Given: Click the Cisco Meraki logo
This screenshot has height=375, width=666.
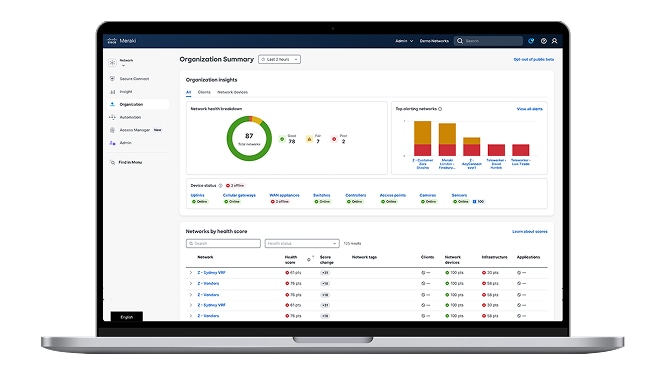Looking at the screenshot, I should [121, 41].
